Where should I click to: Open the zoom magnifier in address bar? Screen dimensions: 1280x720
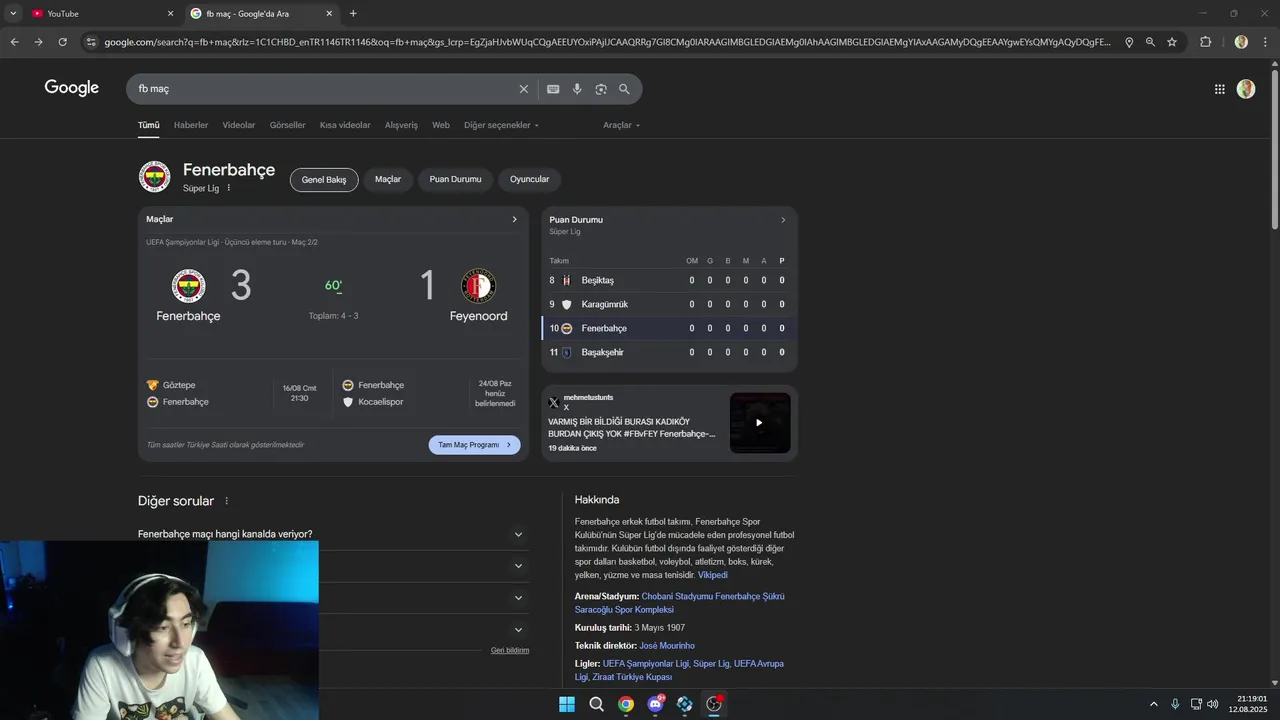click(1150, 42)
